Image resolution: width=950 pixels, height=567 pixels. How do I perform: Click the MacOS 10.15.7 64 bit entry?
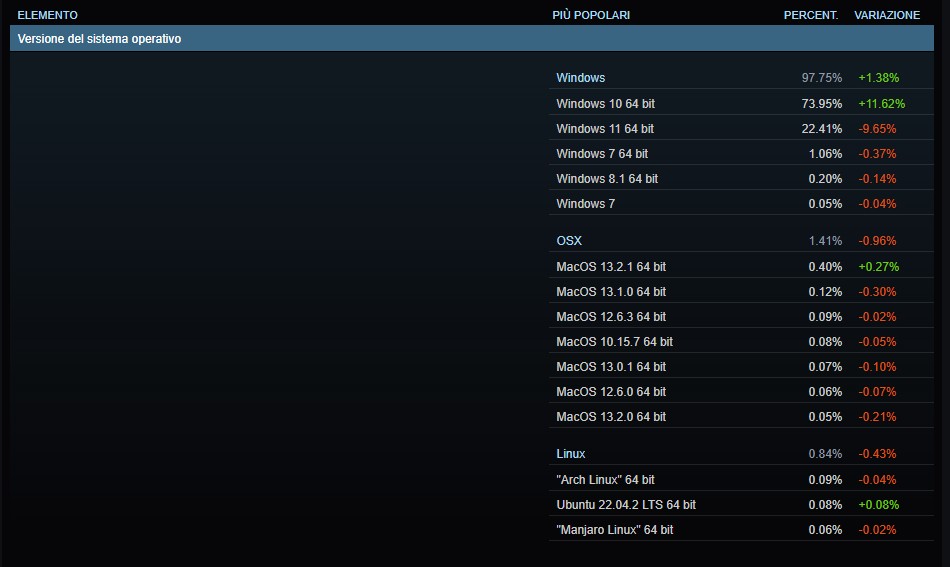[x=614, y=342]
